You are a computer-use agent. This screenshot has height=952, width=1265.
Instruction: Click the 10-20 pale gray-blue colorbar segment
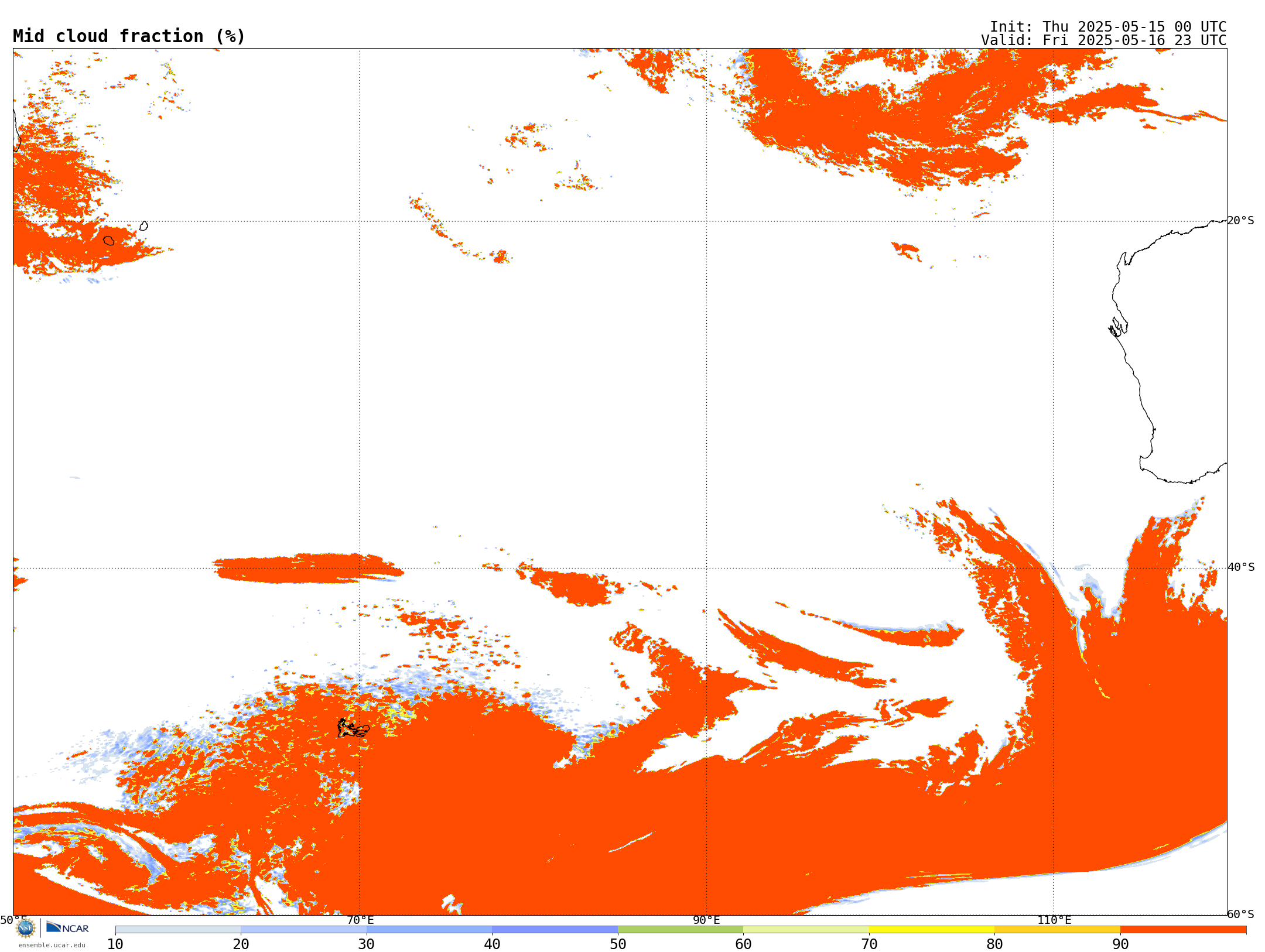pos(178,930)
